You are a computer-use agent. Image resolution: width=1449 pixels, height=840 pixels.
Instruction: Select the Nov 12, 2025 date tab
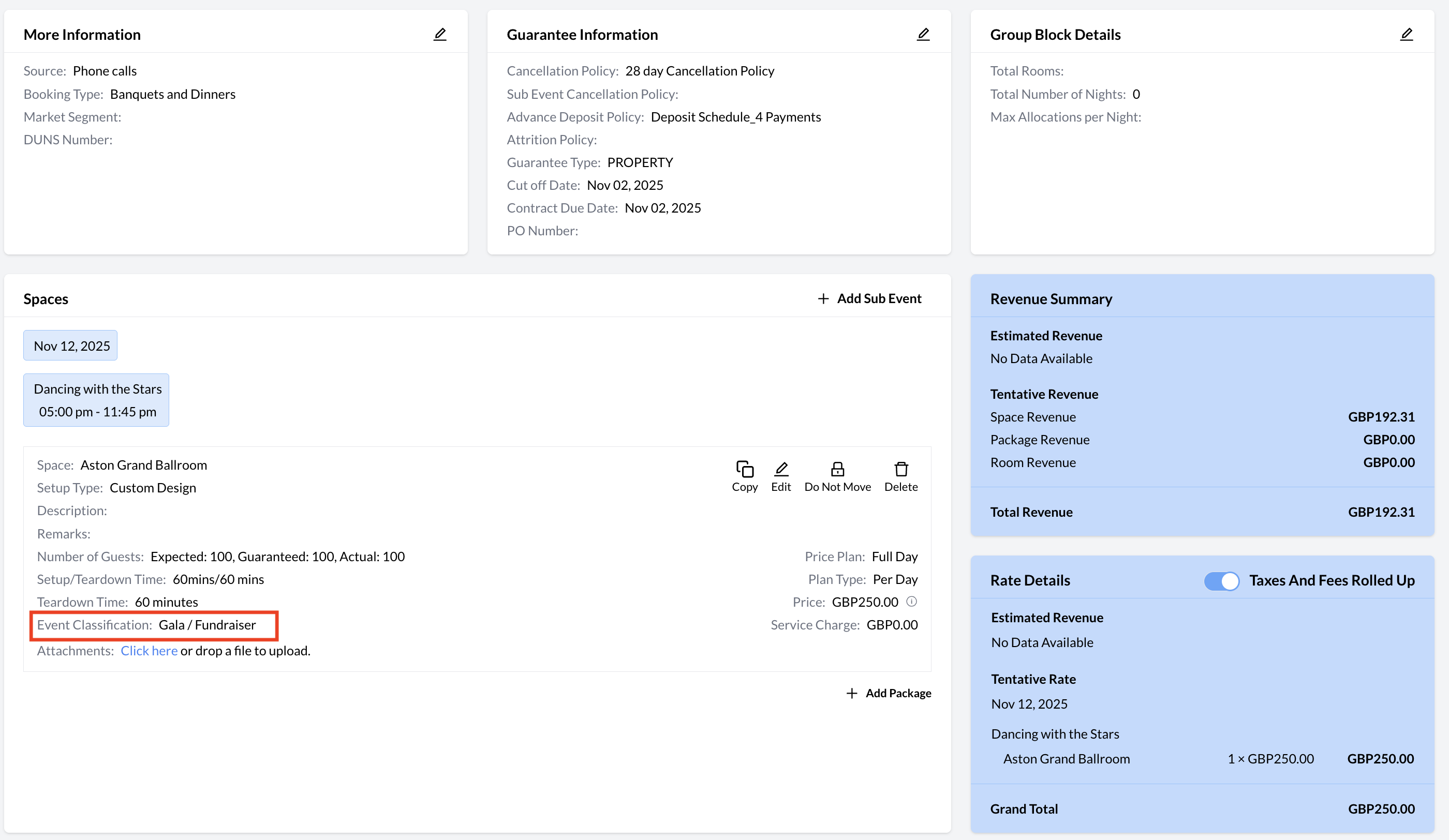71,346
